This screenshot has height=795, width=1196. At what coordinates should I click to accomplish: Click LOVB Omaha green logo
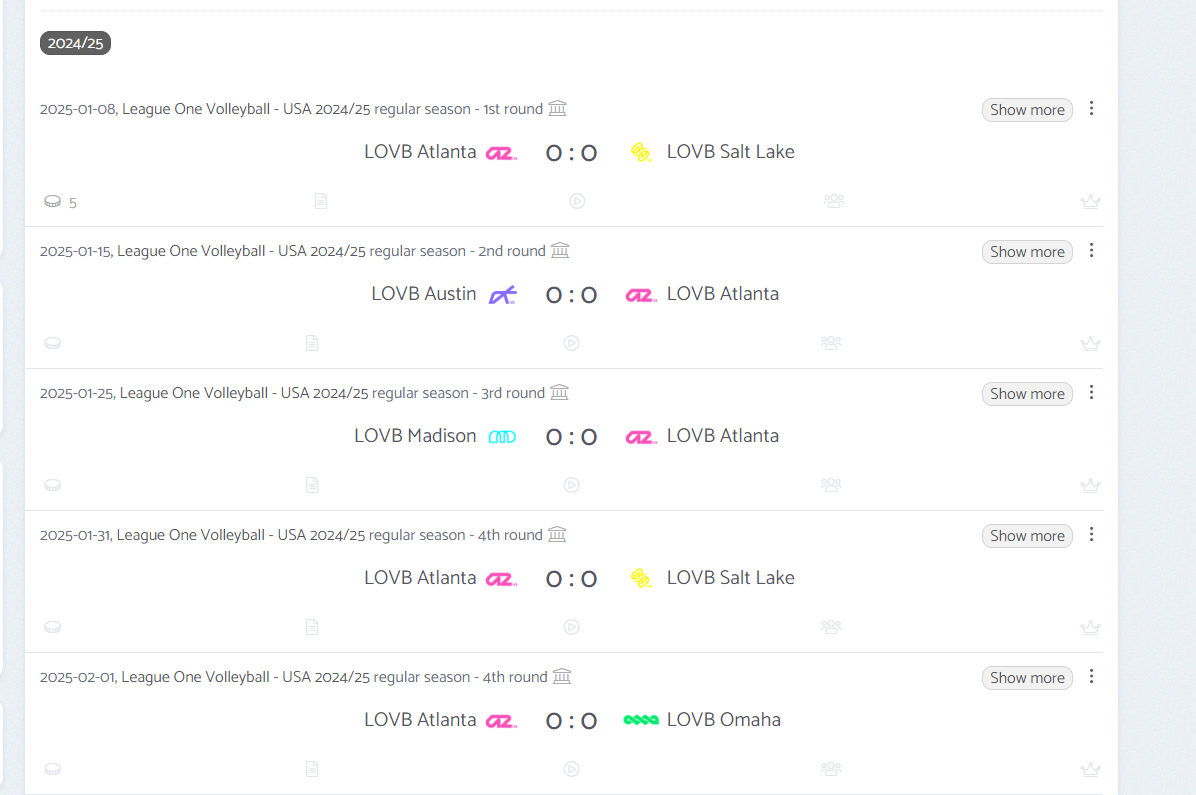click(x=641, y=719)
